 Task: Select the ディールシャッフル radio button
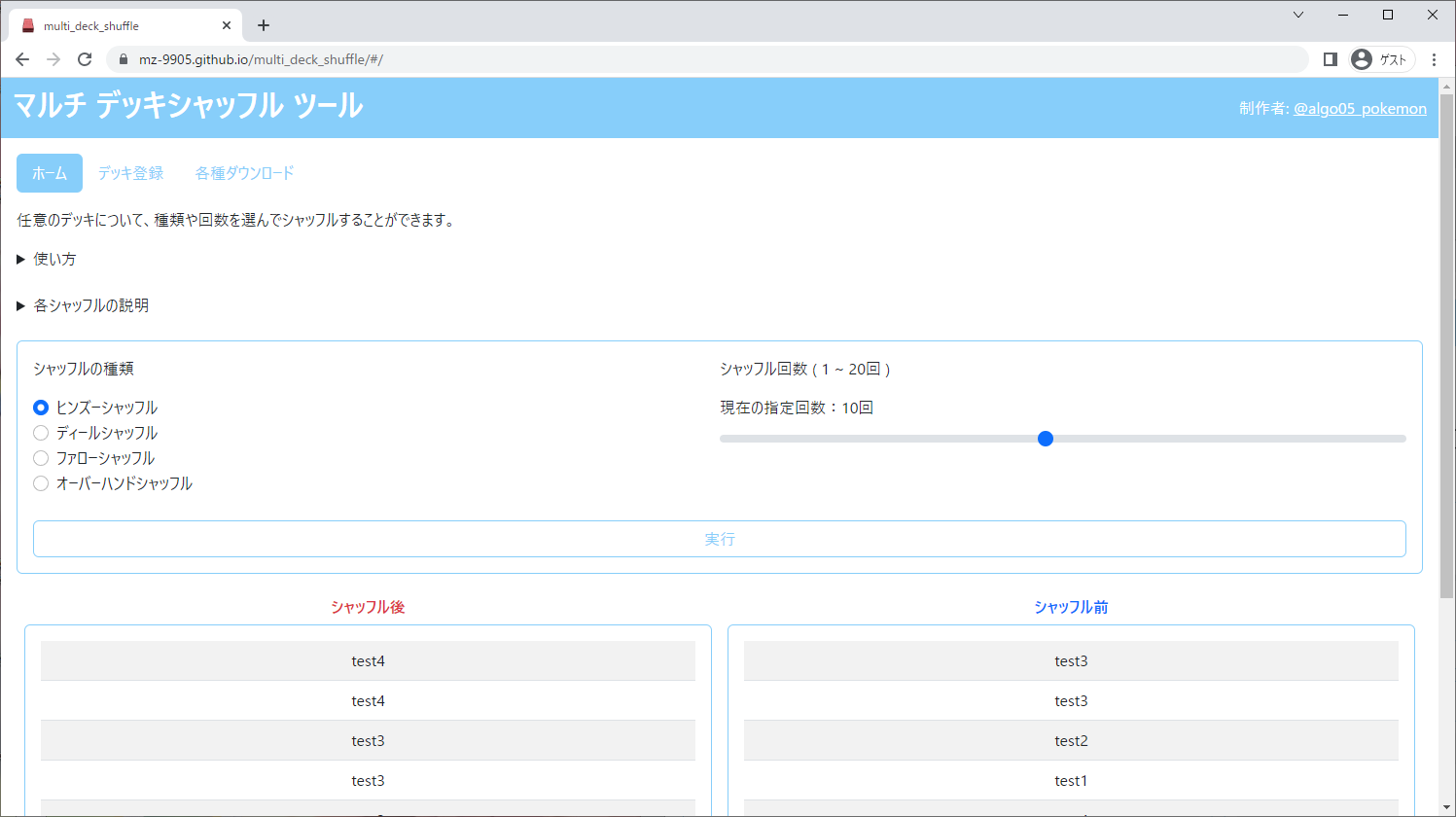pos(40,432)
